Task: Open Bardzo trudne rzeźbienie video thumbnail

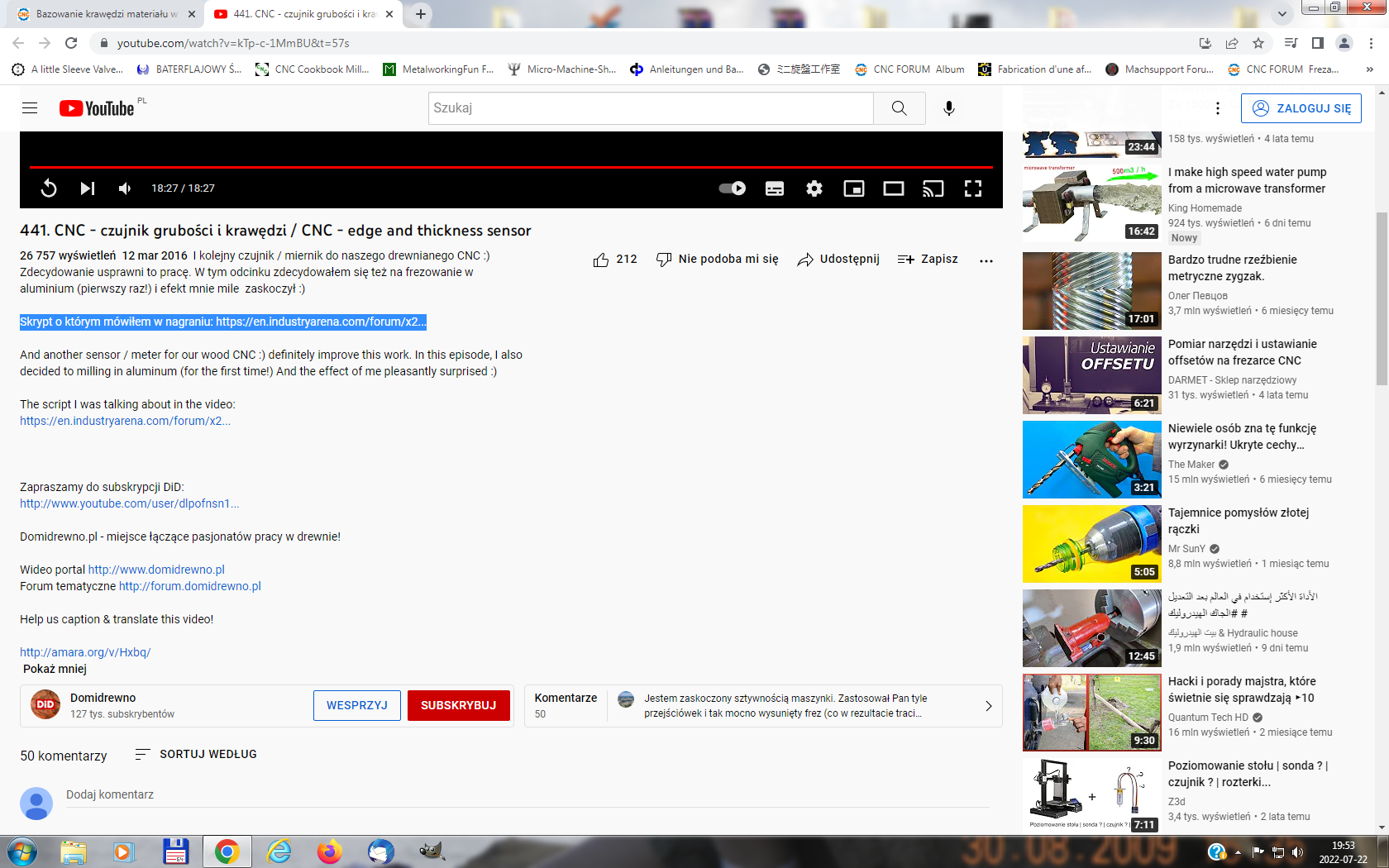Action: (1091, 291)
